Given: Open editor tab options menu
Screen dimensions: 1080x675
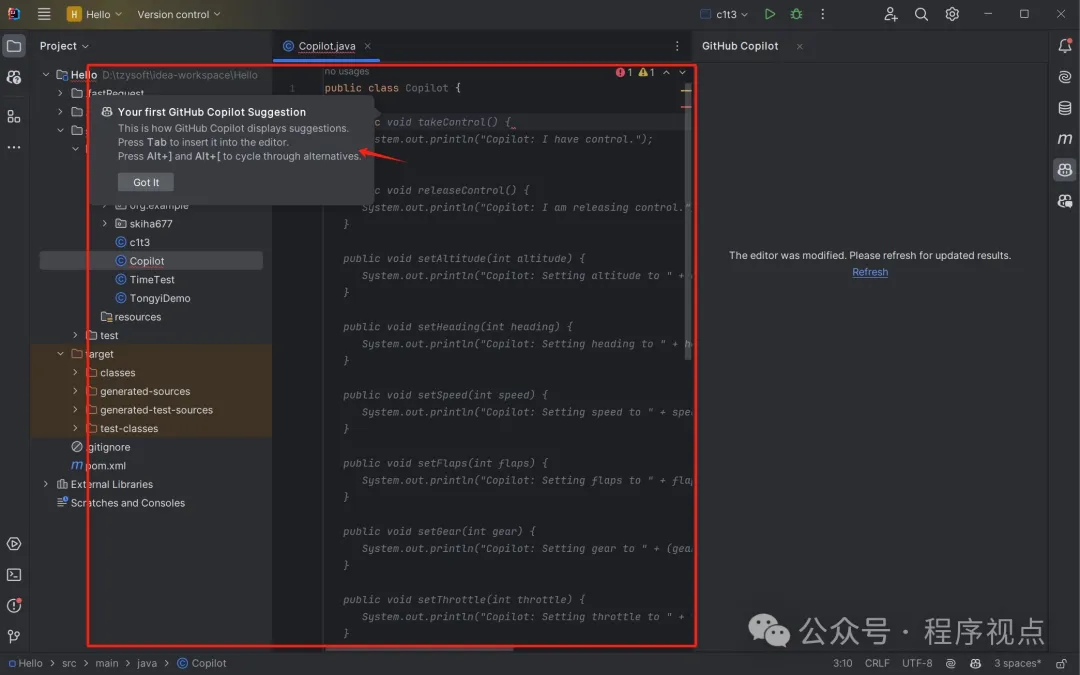Looking at the screenshot, I should (677, 46).
